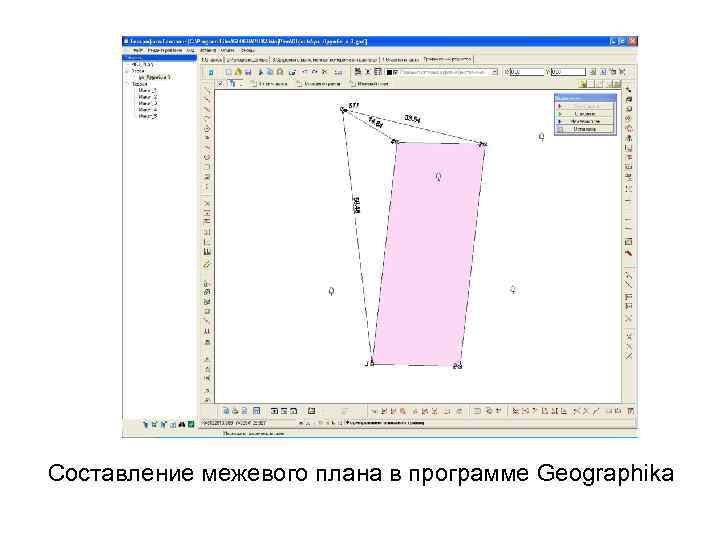Click the red tool icon in right toolbar

click(x=629, y=253)
